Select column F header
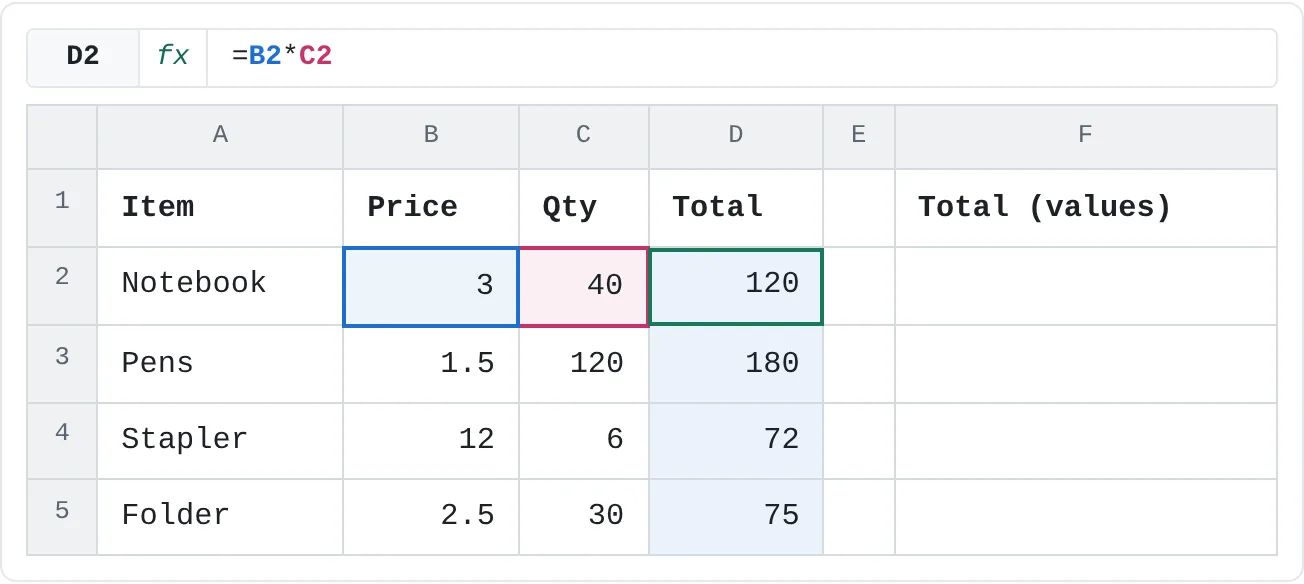This screenshot has width=1304, height=584. tap(1086, 136)
